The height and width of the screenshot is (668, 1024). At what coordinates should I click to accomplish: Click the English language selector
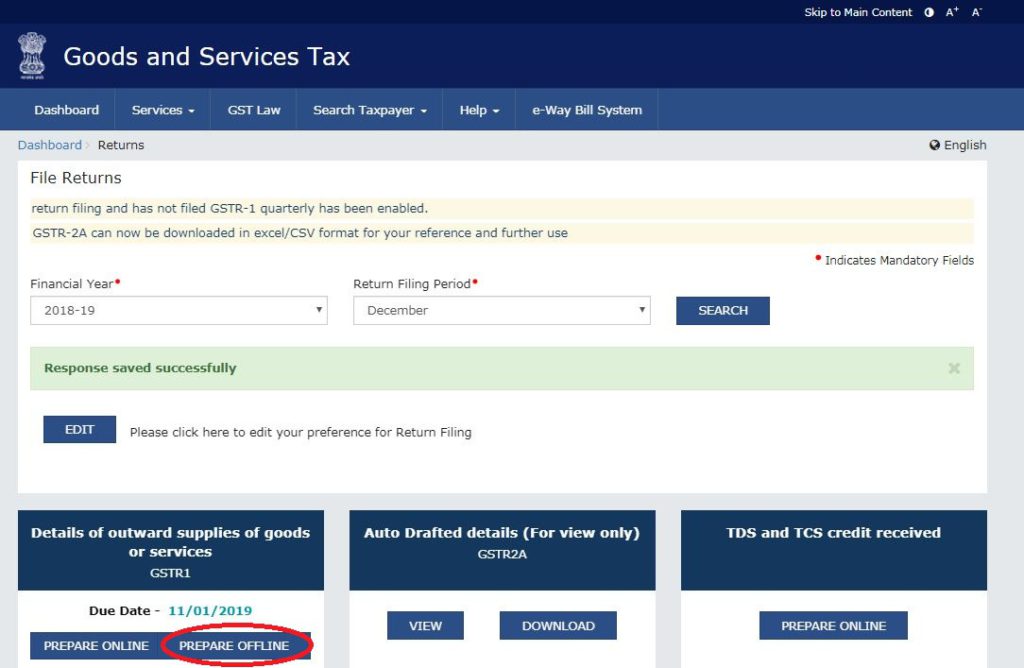(x=958, y=145)
